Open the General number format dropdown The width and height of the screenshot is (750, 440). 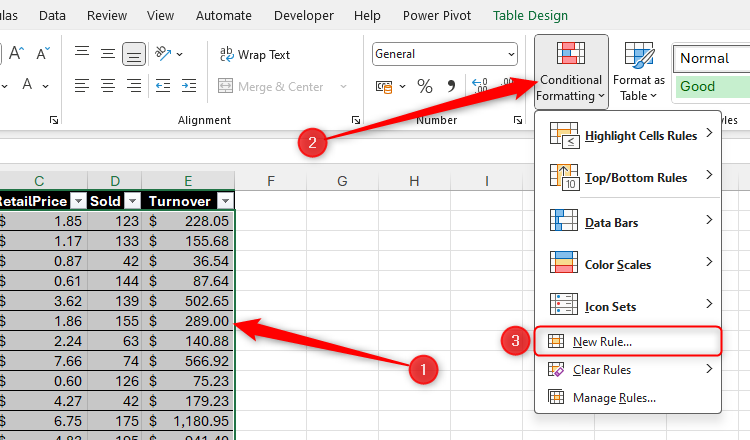click(445, 54)
